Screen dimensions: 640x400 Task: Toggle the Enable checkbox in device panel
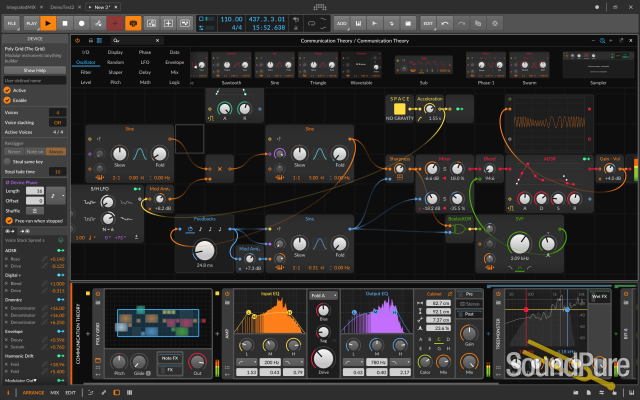pos(5,100)
